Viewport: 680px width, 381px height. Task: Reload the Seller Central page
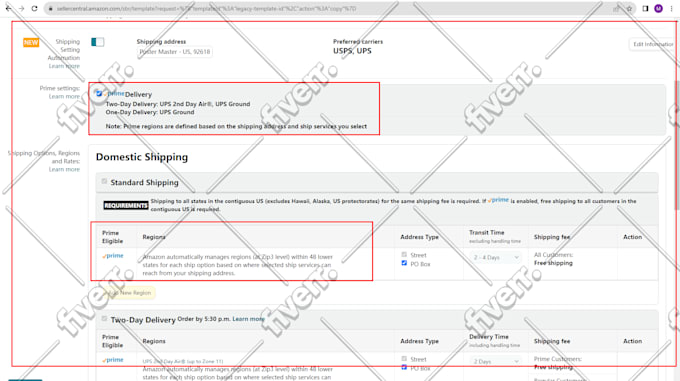pos(34,9)
